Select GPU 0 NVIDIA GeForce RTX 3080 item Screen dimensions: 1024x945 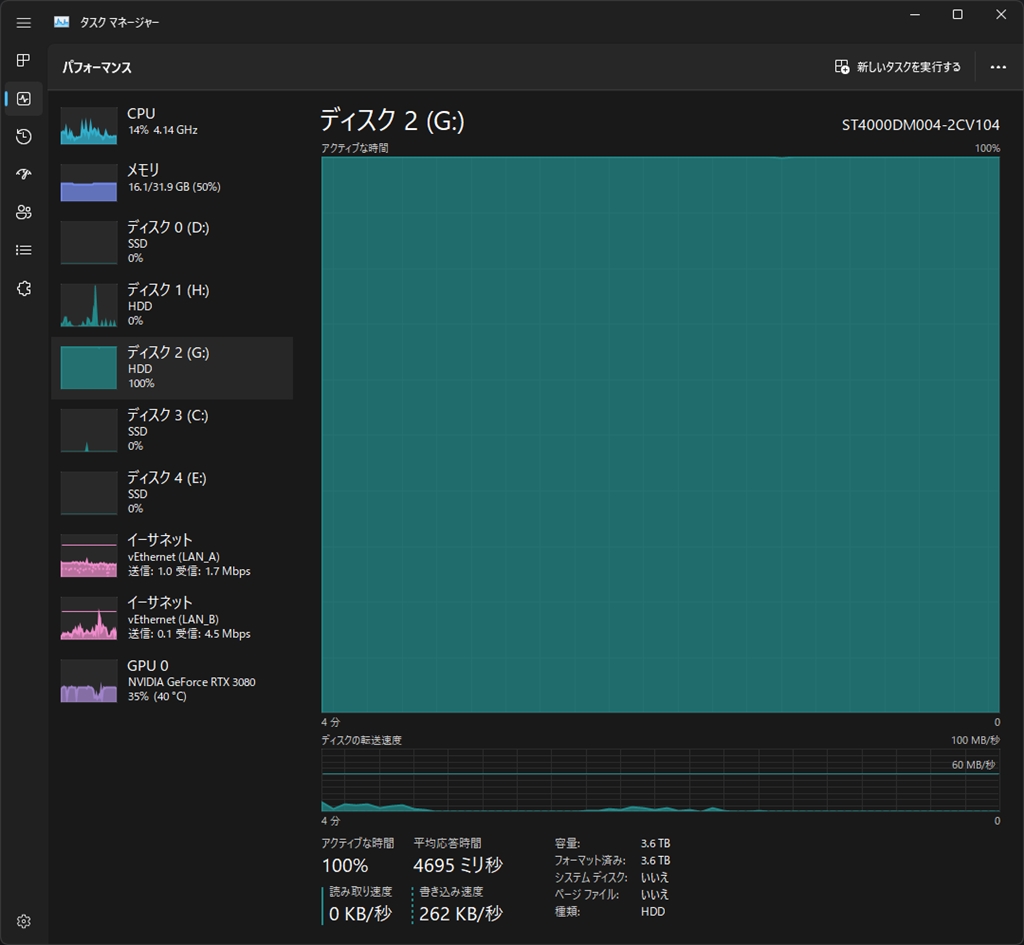(172, 681)
